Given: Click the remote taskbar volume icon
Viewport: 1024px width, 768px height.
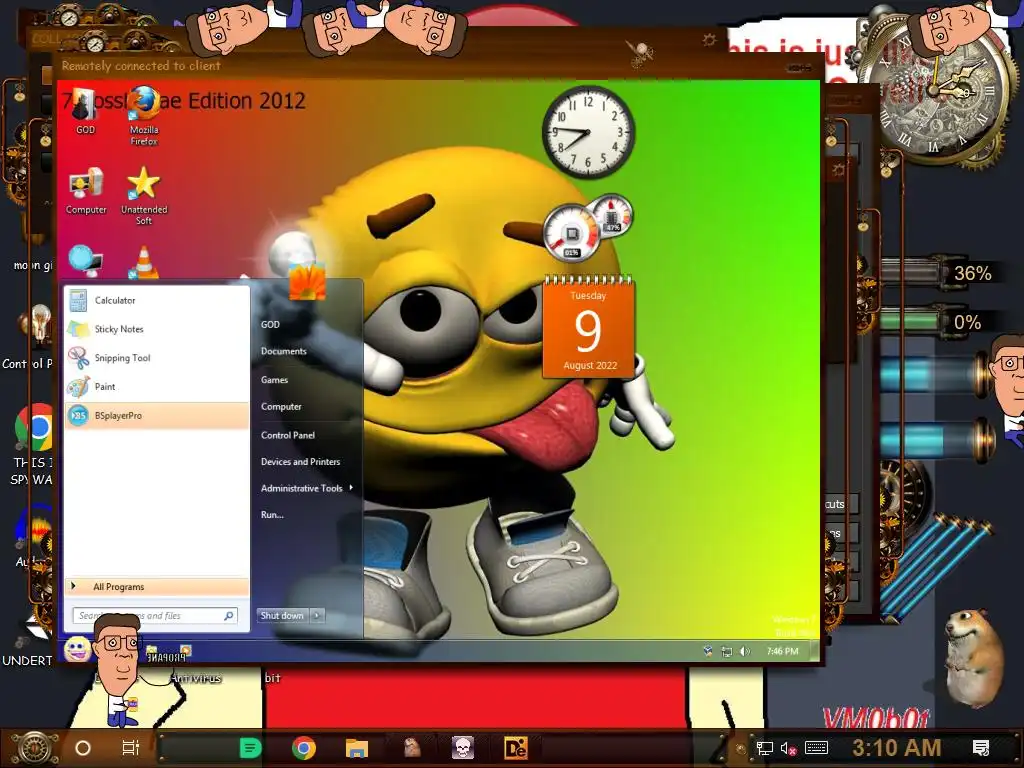Looking at the screenshot, I should [744, 651].
